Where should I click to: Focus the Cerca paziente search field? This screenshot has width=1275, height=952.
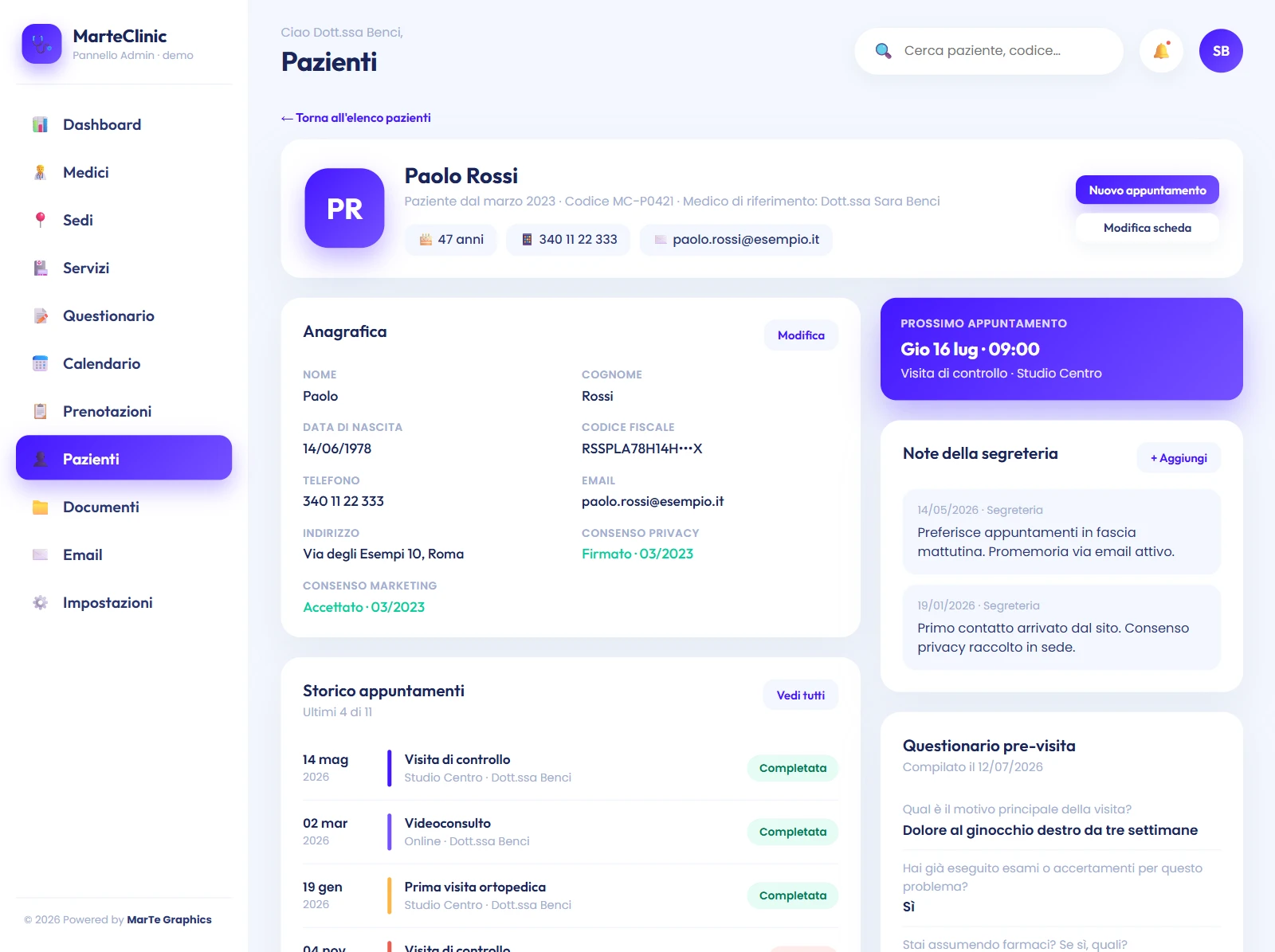pos(989,51)
